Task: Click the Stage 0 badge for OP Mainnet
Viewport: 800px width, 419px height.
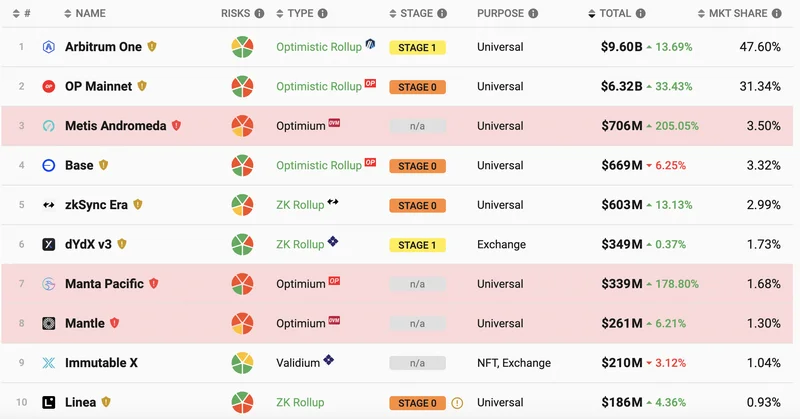Action: click(x=417, y=87)
